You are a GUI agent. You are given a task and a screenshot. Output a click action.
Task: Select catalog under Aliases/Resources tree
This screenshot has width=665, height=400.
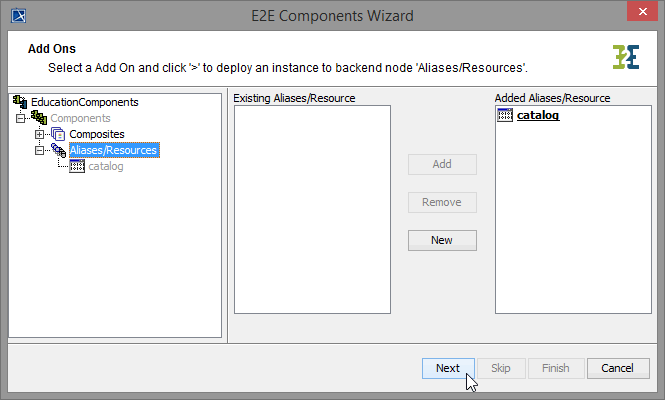106,166
